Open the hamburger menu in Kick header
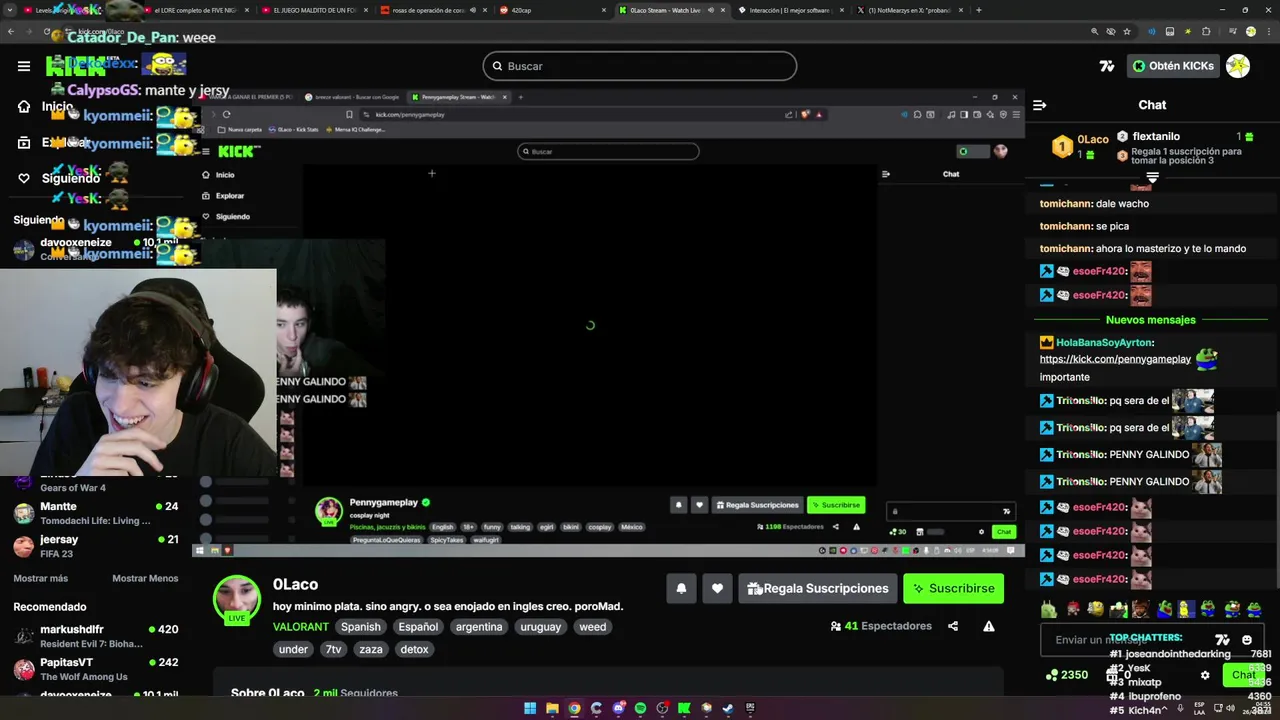 pos(24,66)
